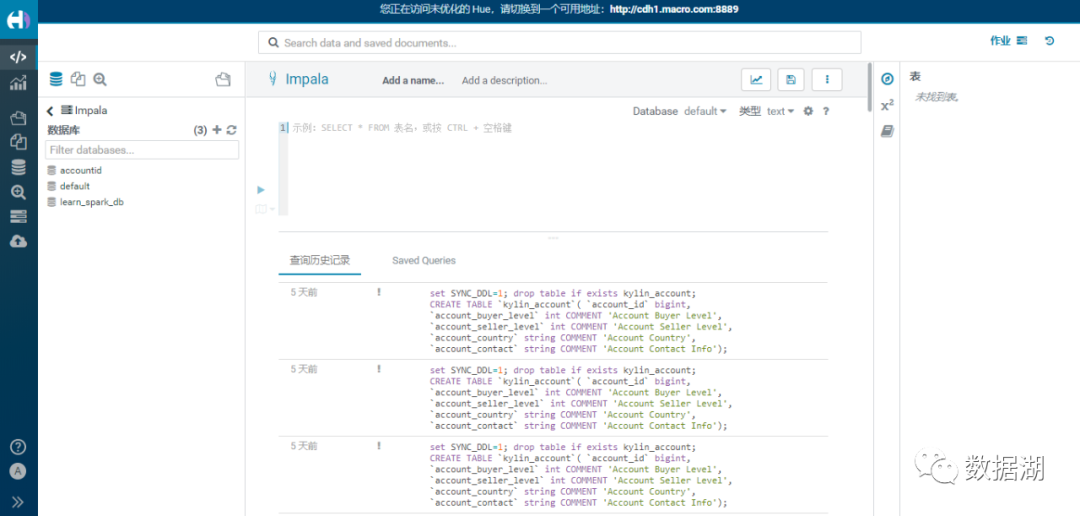Go back with arrow next to Impala

click(50, 111)
